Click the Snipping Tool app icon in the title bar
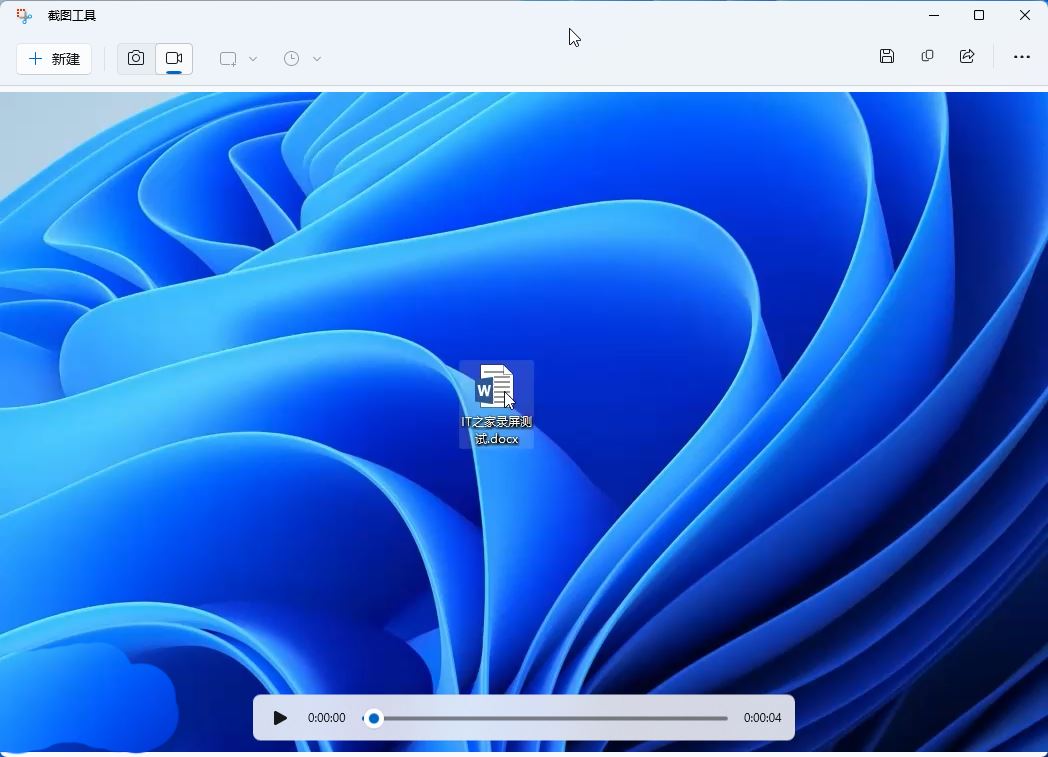The width and height of the screenshot is (1048, 757). pyautogui.click(x=24, y=16)
